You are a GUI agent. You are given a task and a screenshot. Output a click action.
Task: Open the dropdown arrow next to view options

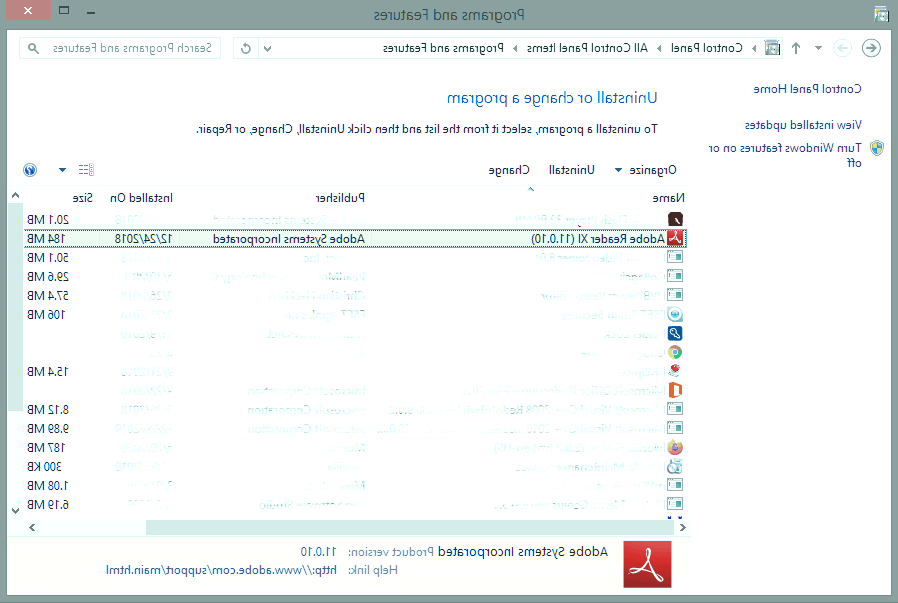(x=62, y=170)
